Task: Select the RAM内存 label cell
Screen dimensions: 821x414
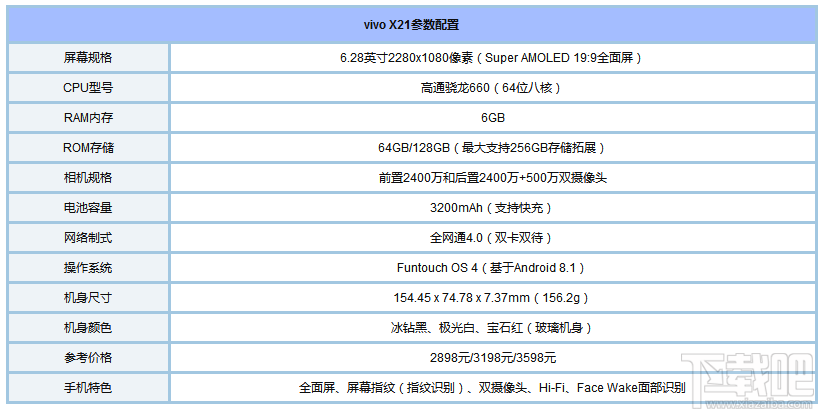Action: point(88,118)
